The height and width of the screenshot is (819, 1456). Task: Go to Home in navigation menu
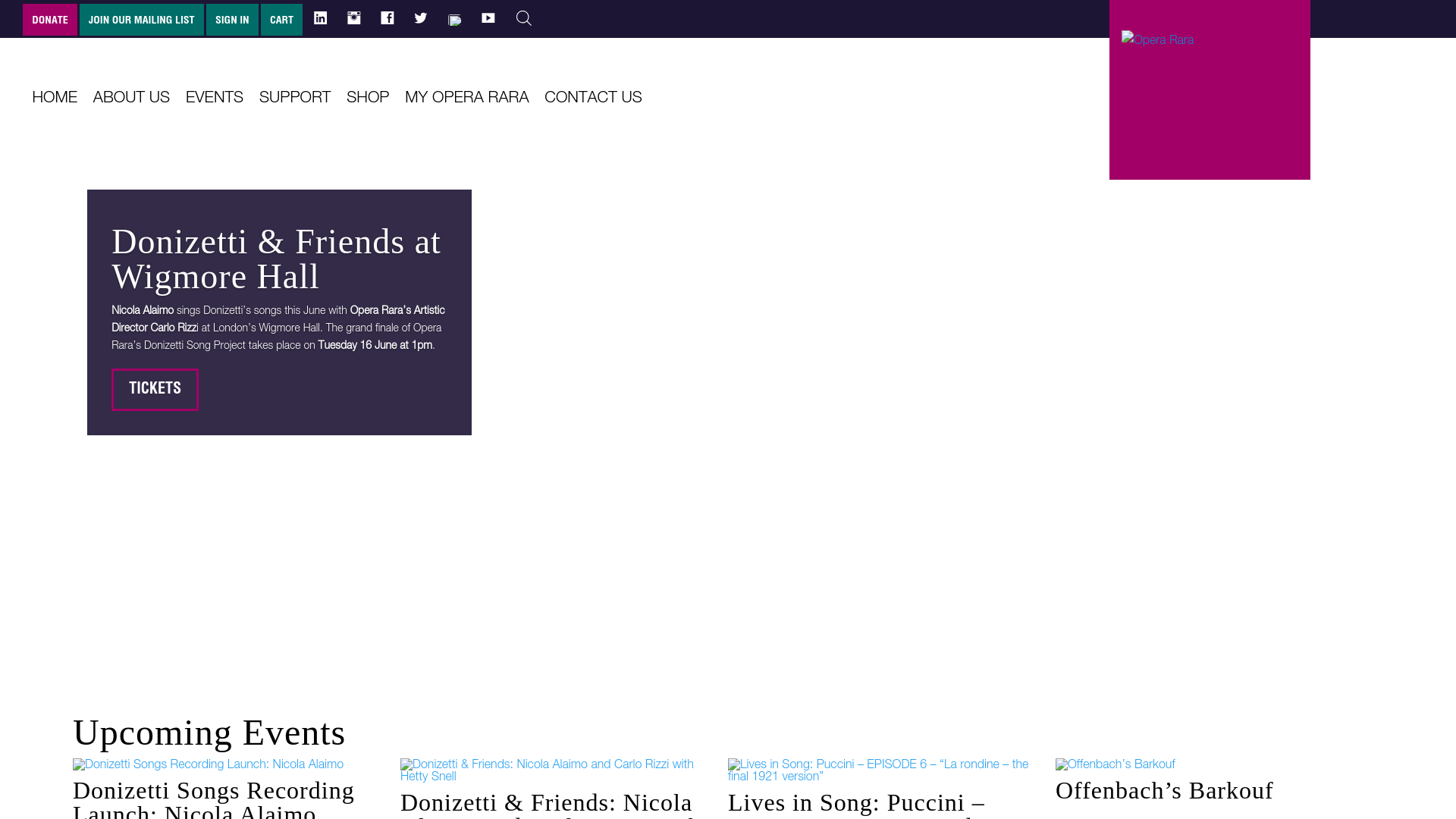pos(55,97)
